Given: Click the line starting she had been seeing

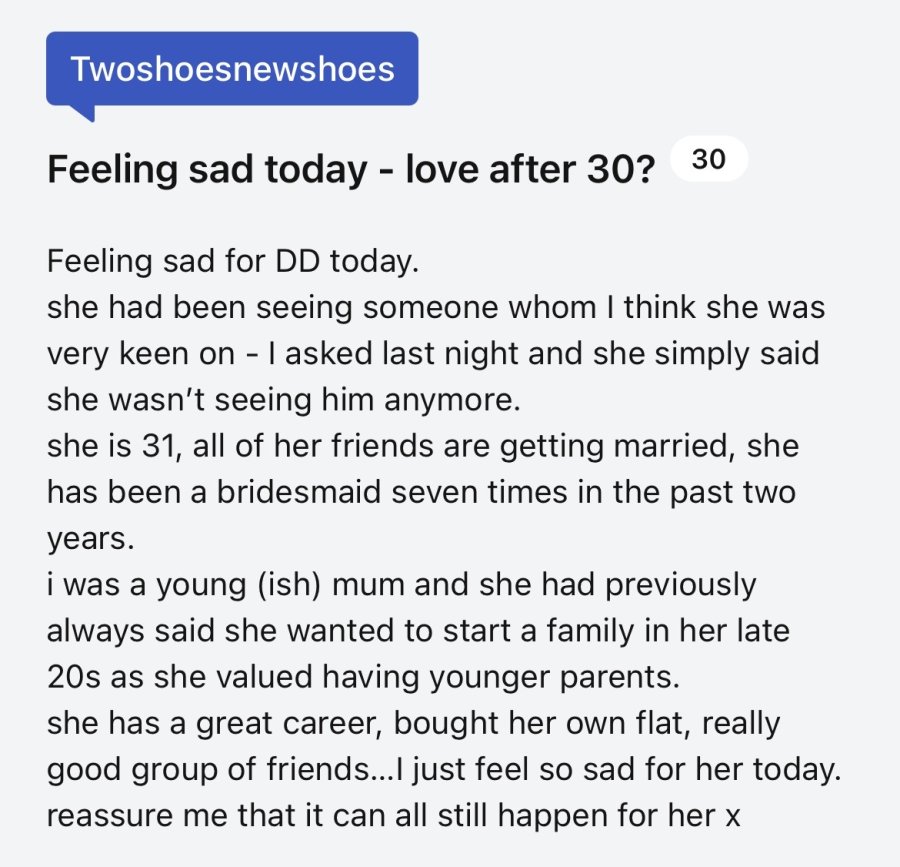Looking at the screenshot, I should coord(436,308).
